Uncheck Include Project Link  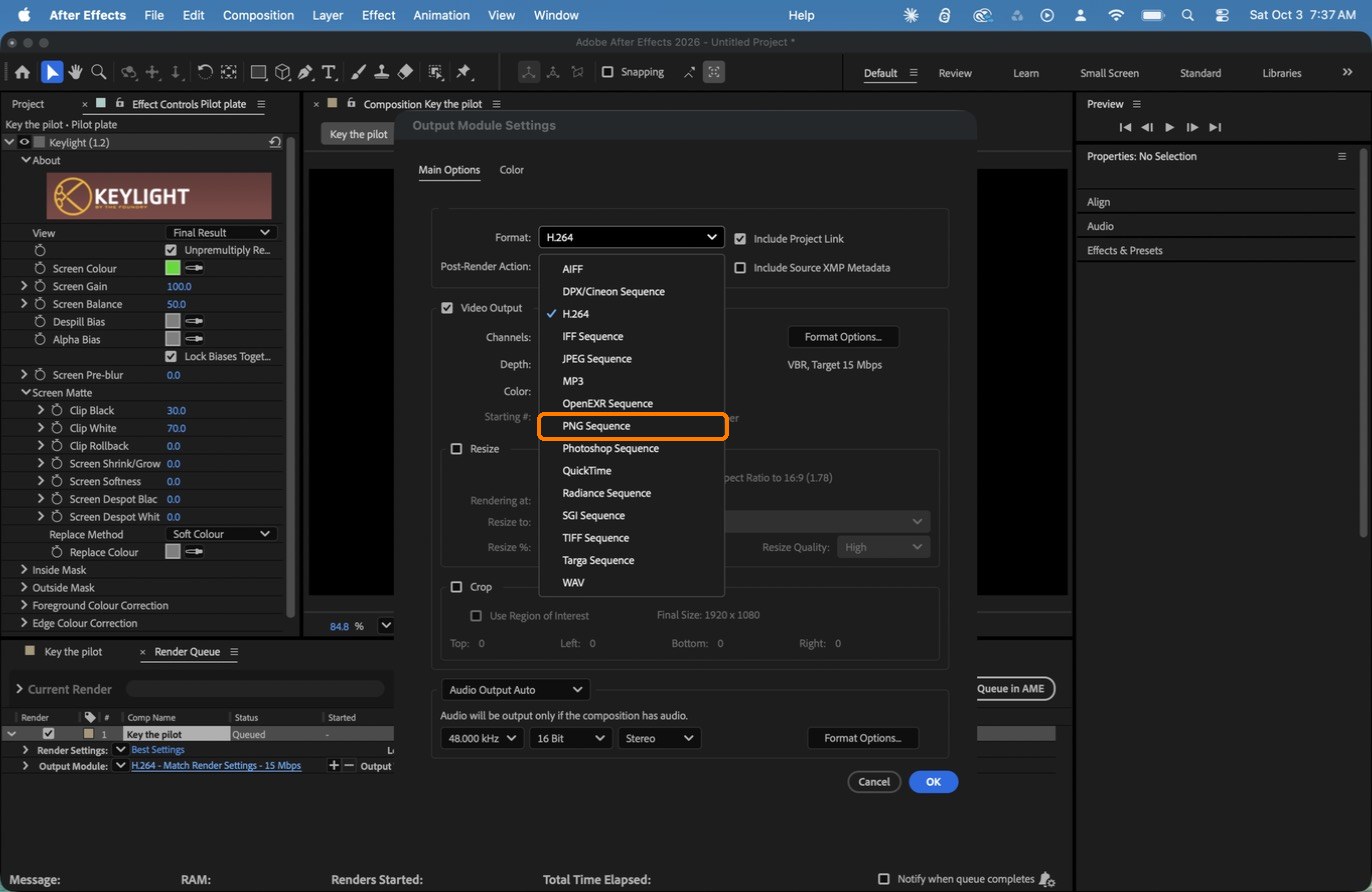(x=740, y=239)
